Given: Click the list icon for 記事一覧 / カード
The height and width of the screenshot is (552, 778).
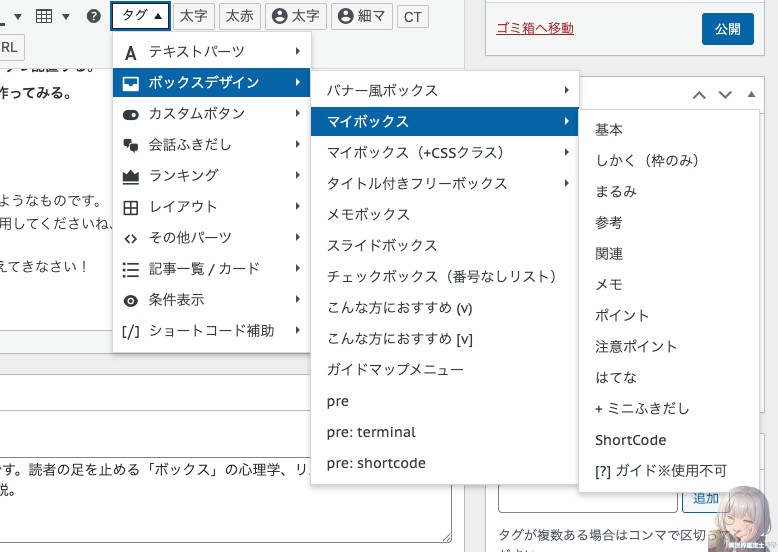Looking at the screenshot, I should pyautogui.click(x=130, y=269).
